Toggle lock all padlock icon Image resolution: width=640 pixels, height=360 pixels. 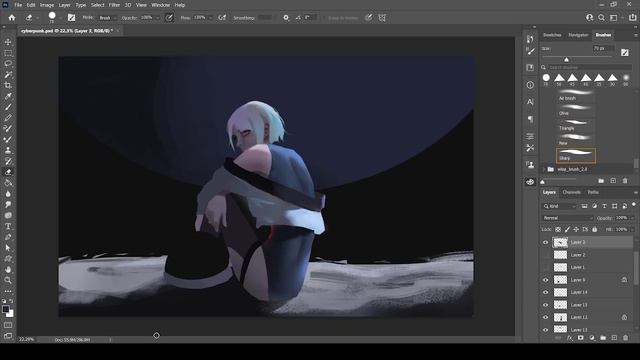pos(594,229)
